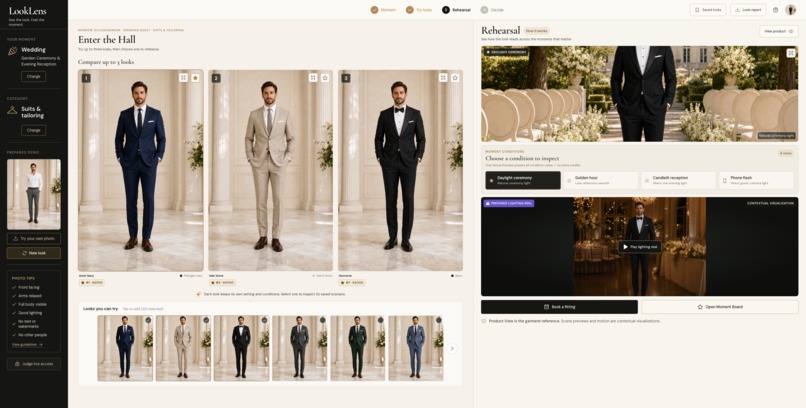Viewport: 806px width, 408px height.
Task: Click the Suits & tailoring breadcrumb
Action: pos(168,30)
